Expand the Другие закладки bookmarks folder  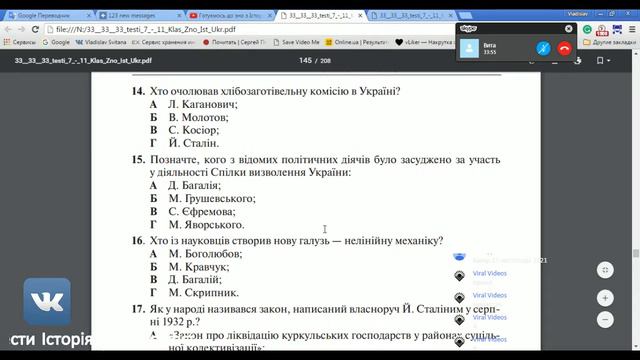(609, 42)
